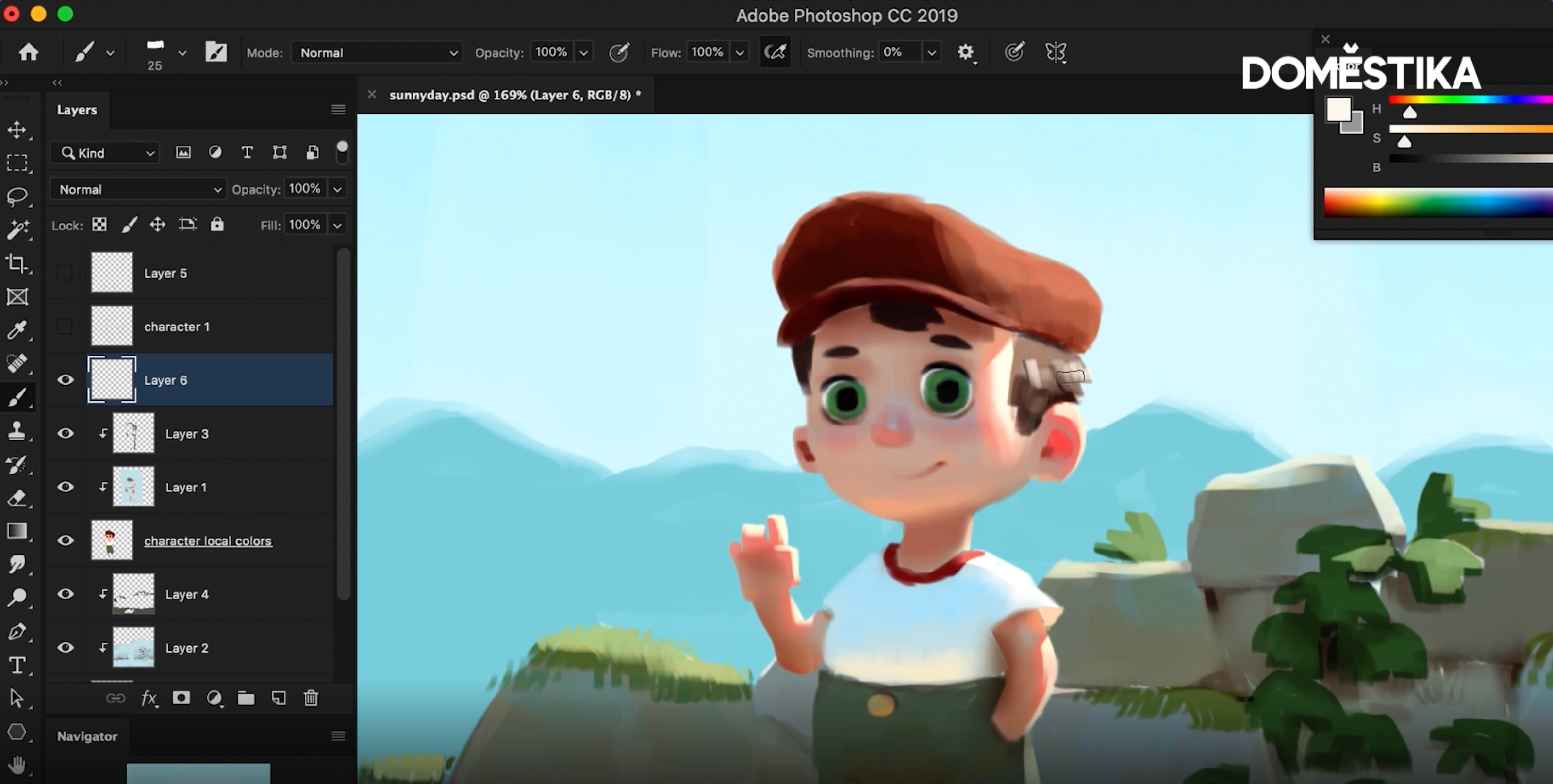Click the Create new group folder icon
The width and height of the screenshot is (1553, 784).
(x=246, y=698)
